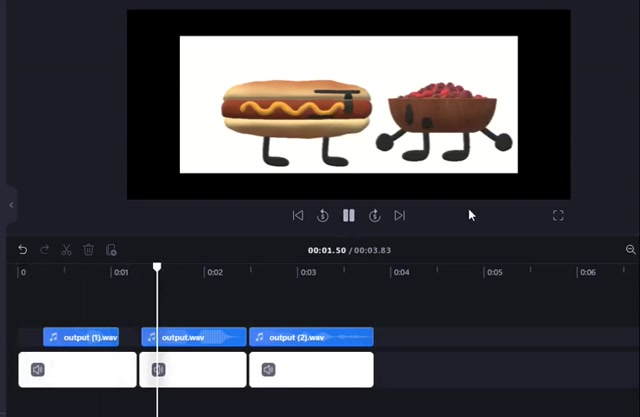Select the output (2).wav audio clip
Image resolution: width=640 pixels, height=417 pixels.
click(311, 337)
